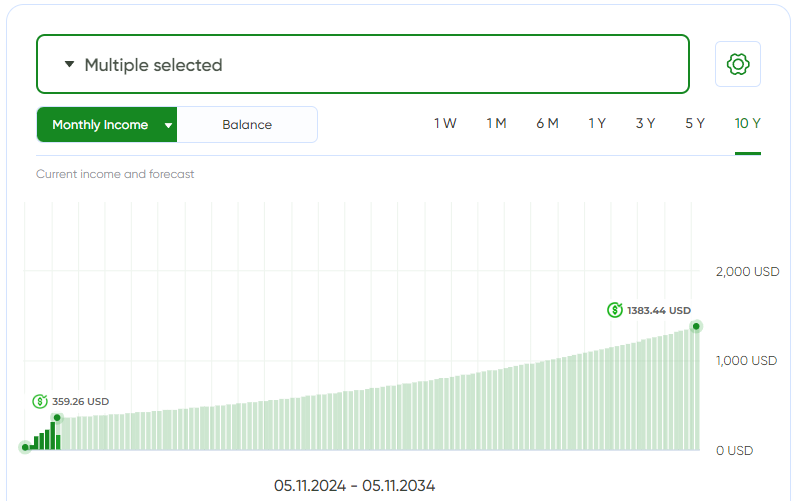This screenshot has width=797, height=501.
Task: Click the dollar icon beside 1383.44 USD
Action: [x=615, y=310]
